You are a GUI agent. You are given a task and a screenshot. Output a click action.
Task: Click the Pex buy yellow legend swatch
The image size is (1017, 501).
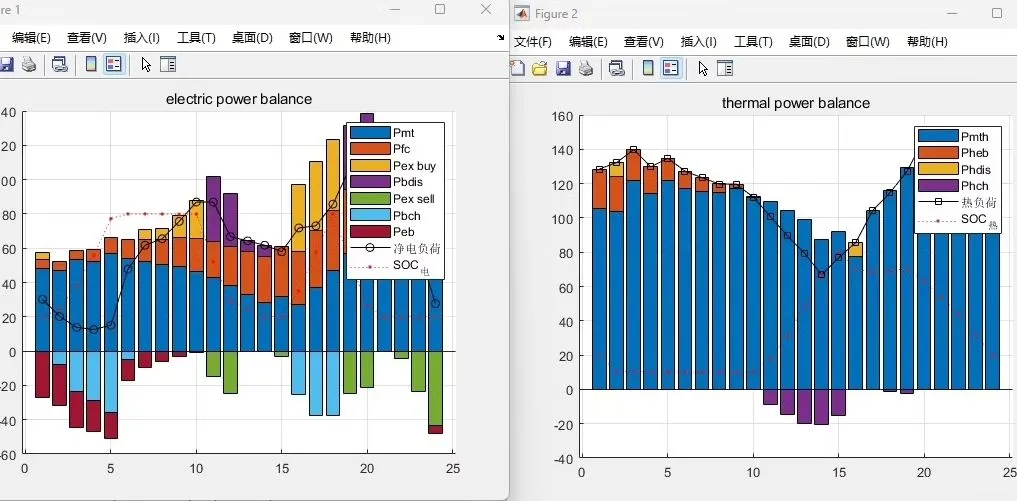click(370, 166)
